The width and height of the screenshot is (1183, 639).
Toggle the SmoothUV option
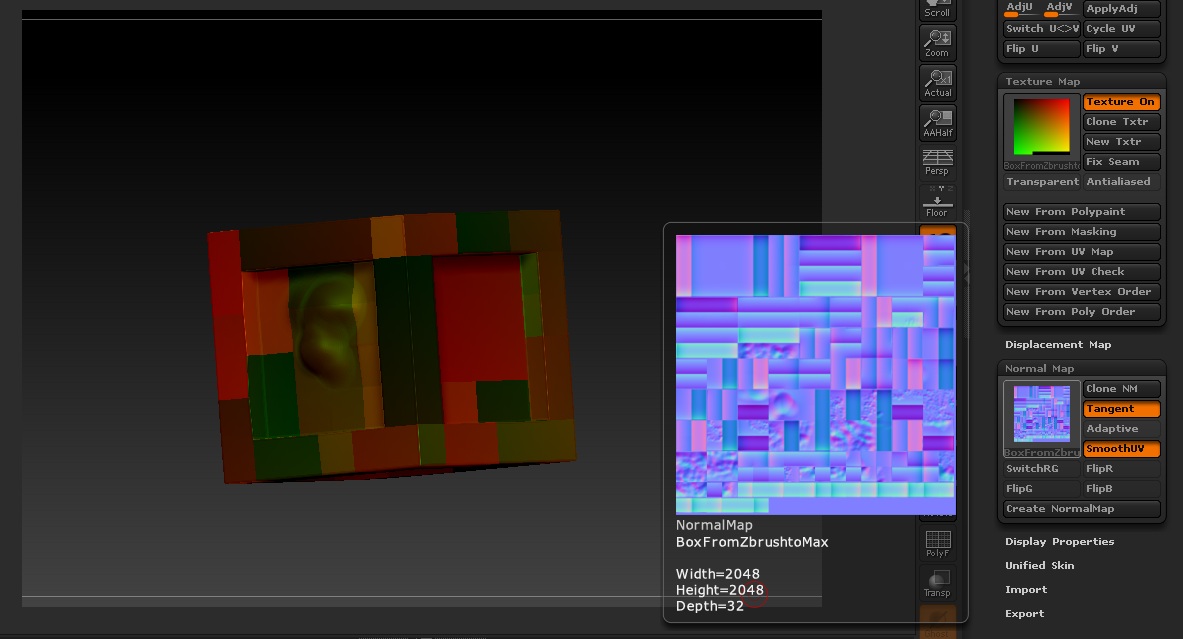pyautogui.click(x=1121, y=449)
